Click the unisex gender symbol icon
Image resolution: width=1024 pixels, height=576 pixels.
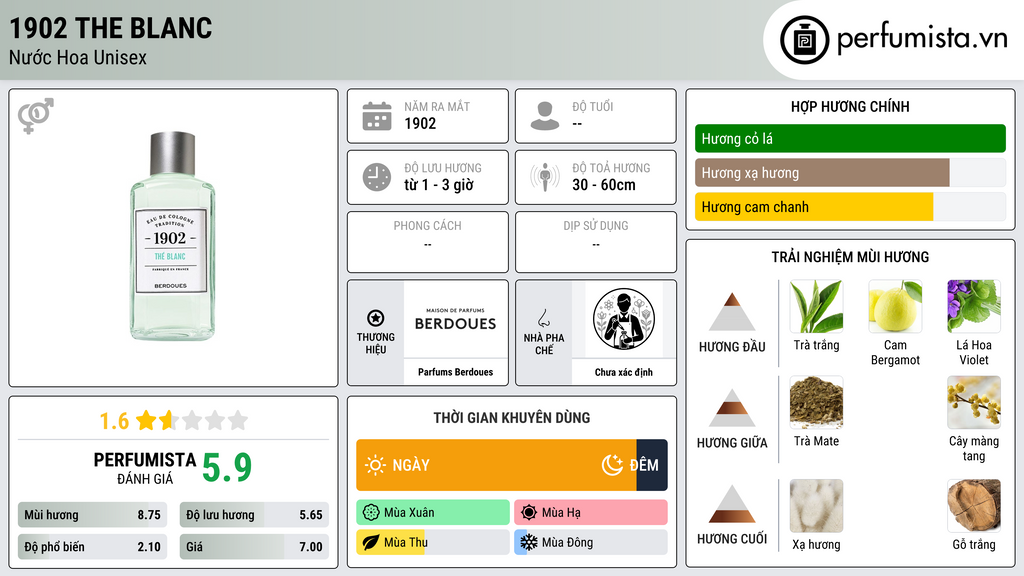tap(35, 116)
